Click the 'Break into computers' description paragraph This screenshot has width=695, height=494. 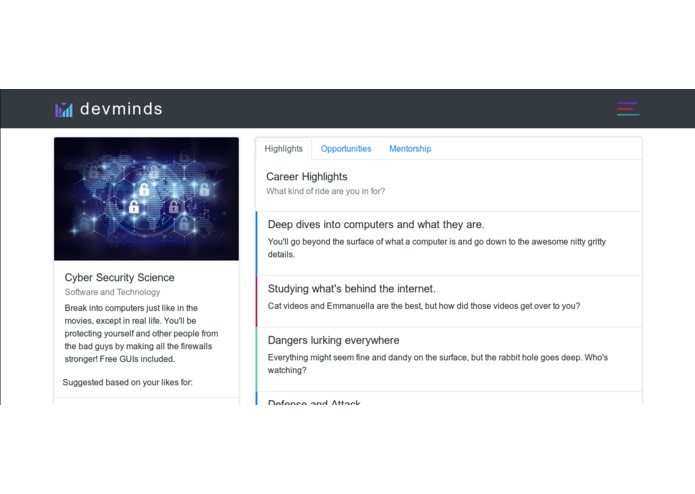point(141,333)
